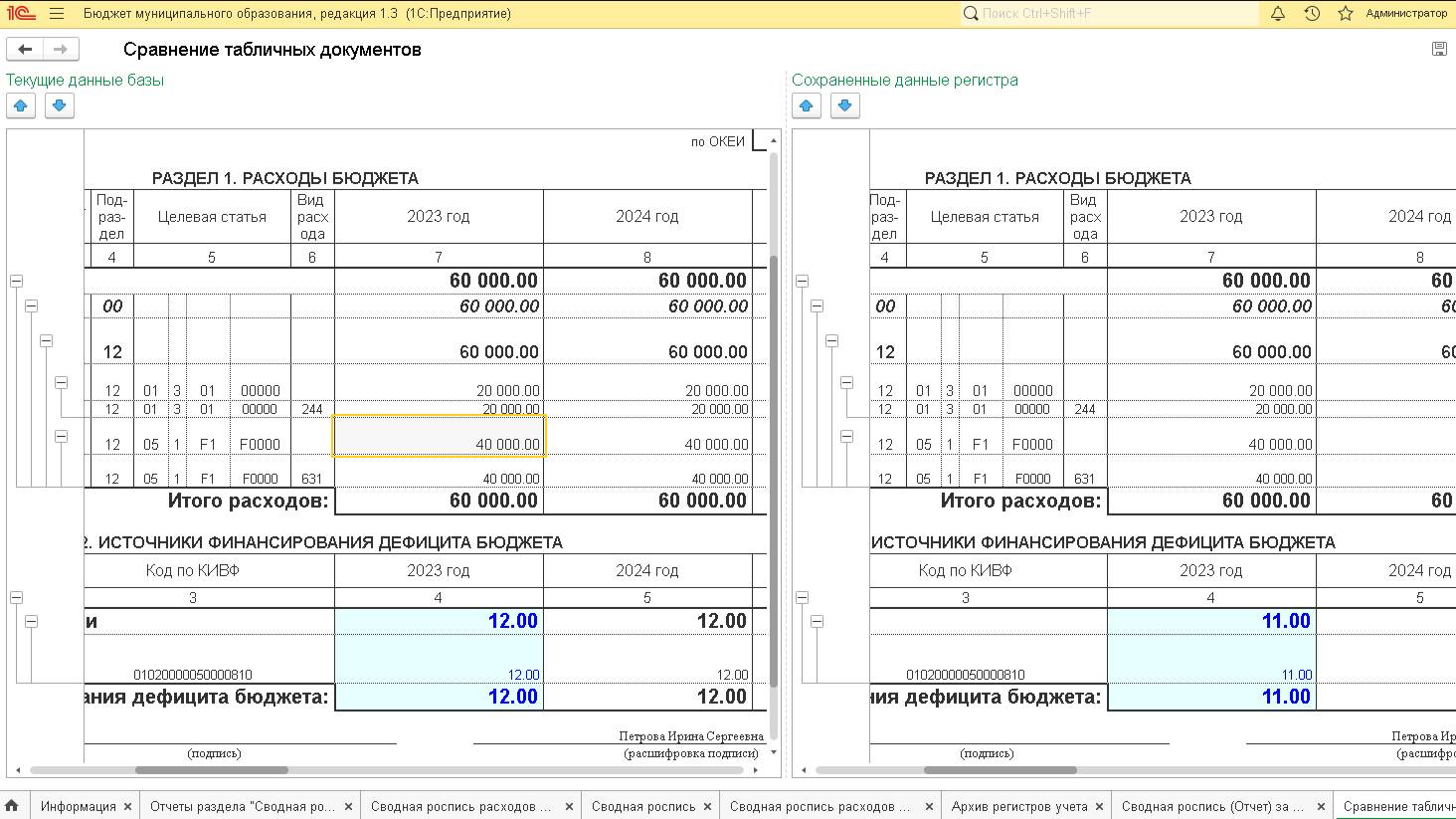
Task: Focus the search field Поиск Ctrl+Shift+F
Action: tap(1110, 14)
